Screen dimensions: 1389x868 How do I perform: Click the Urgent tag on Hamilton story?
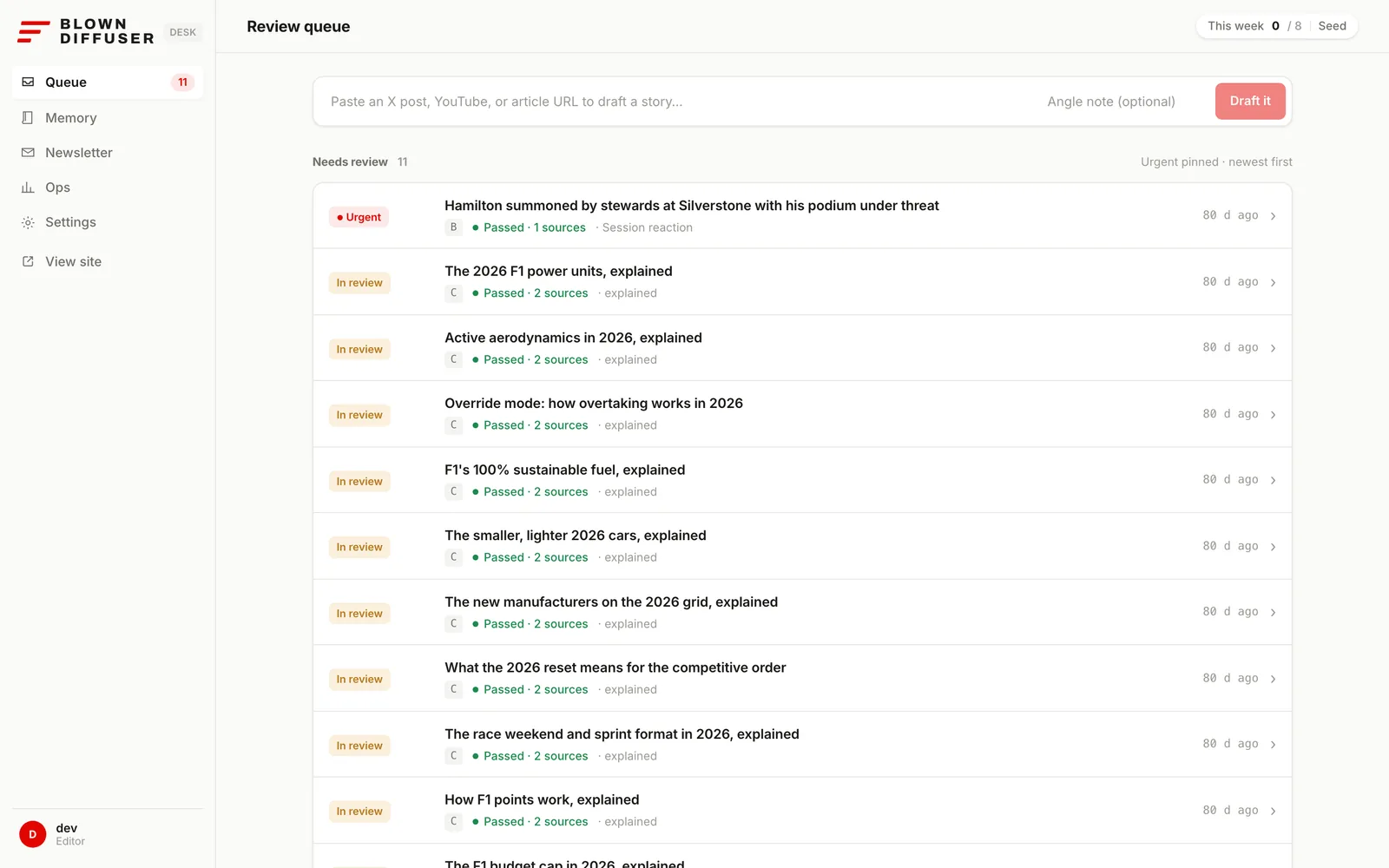(x=359, y=217)
